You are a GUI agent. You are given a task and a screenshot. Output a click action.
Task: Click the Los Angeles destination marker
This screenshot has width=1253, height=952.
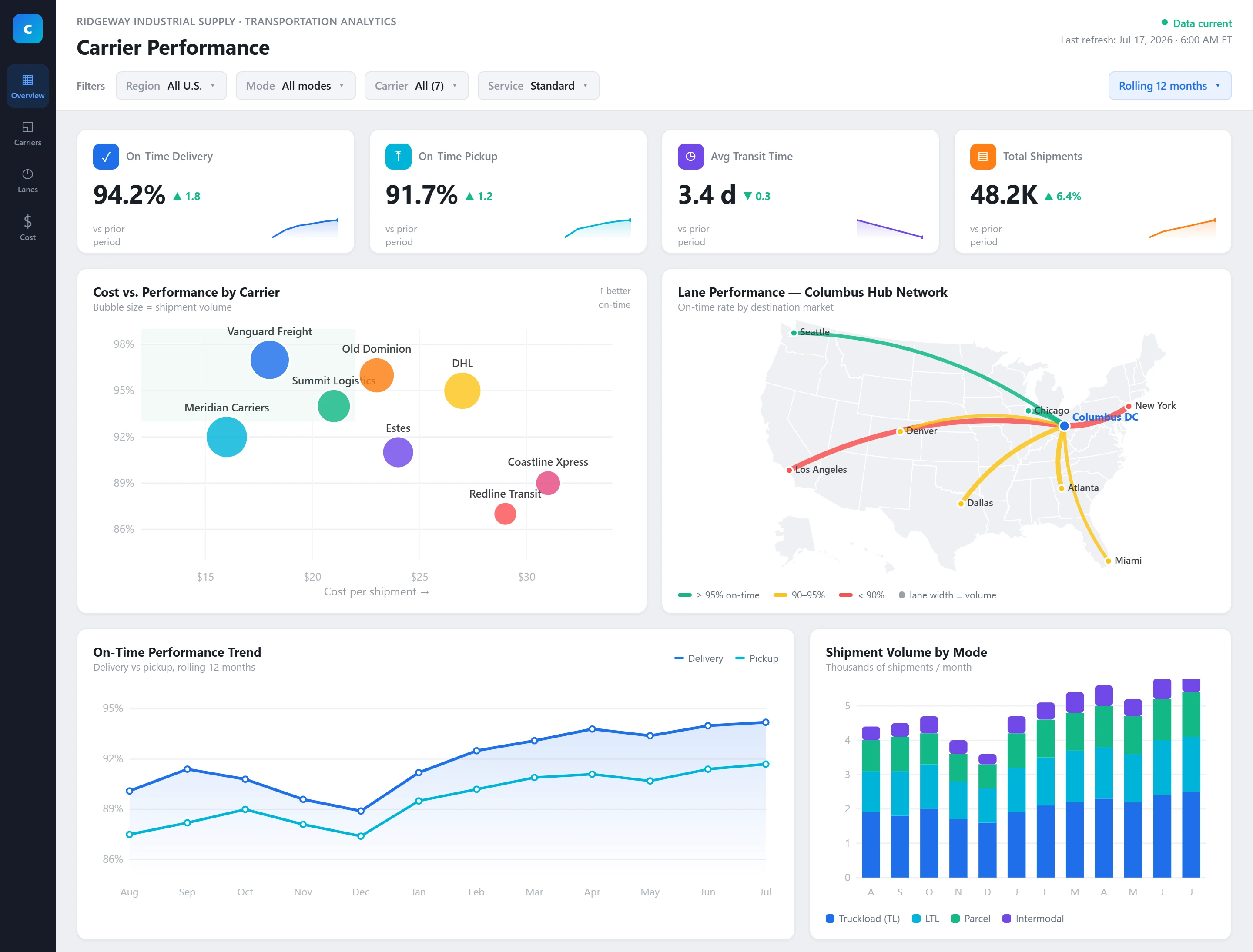pyautogui.click(x=789, y=470)
